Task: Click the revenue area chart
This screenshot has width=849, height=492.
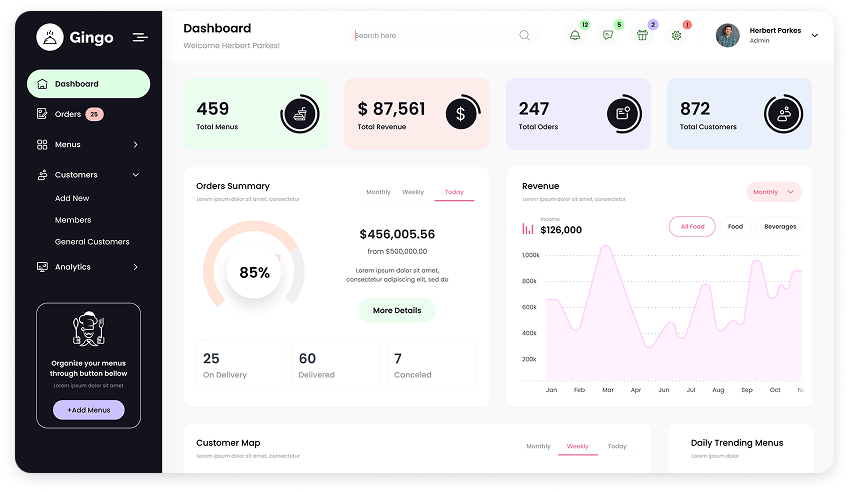Action: (674, 313)
